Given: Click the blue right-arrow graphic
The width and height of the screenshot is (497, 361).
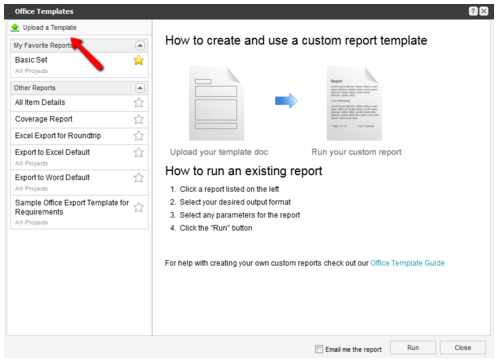Looking at the screenshot, I should [286, 101].
